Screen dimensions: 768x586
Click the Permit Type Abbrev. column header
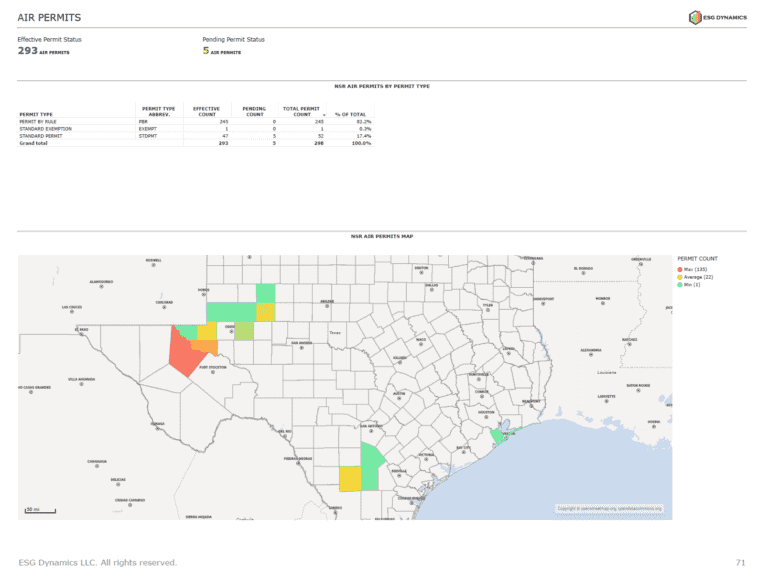[159, 112]
